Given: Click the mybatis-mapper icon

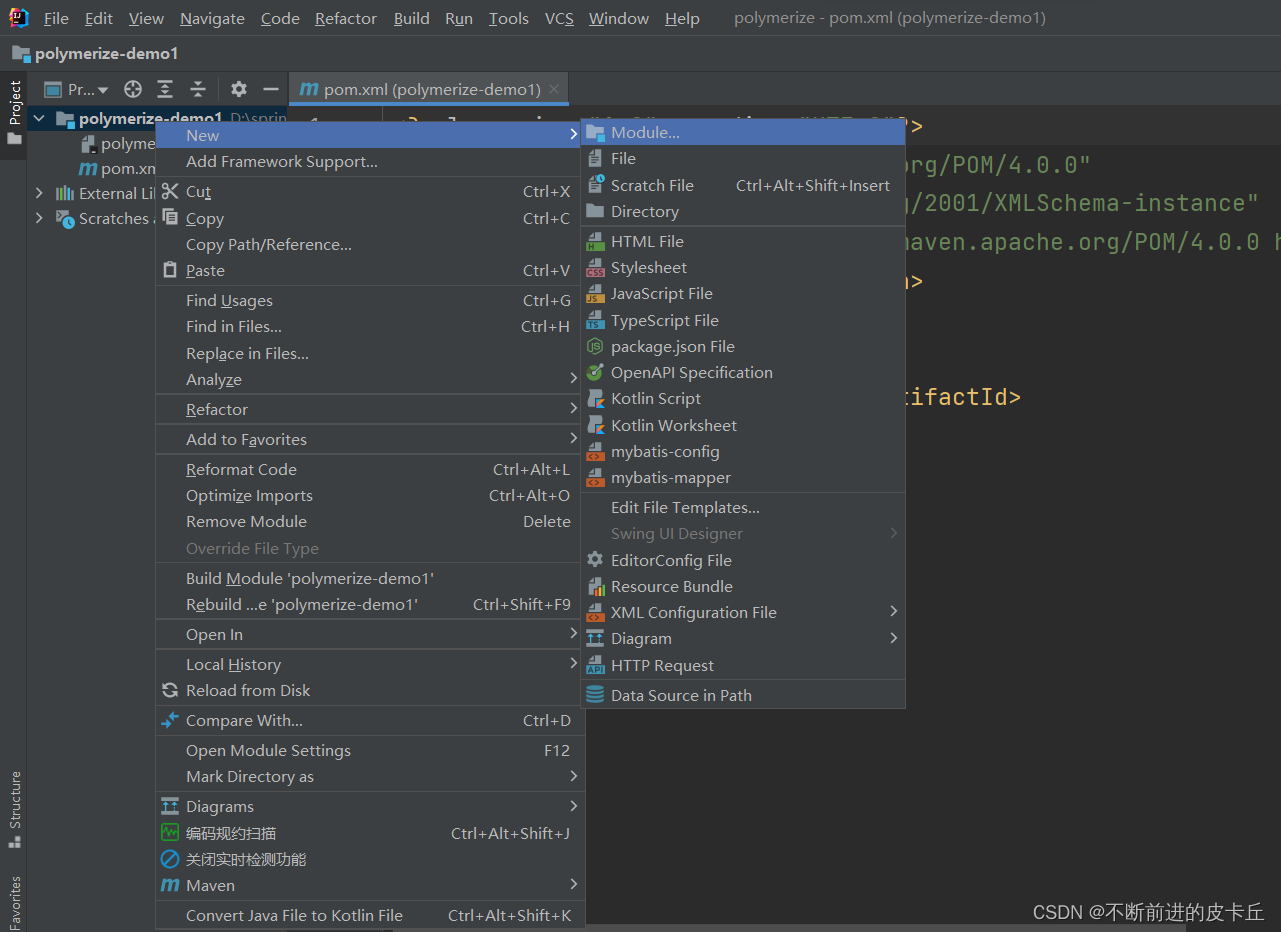Looking at the screenshot, I should [x=595, y=477].
